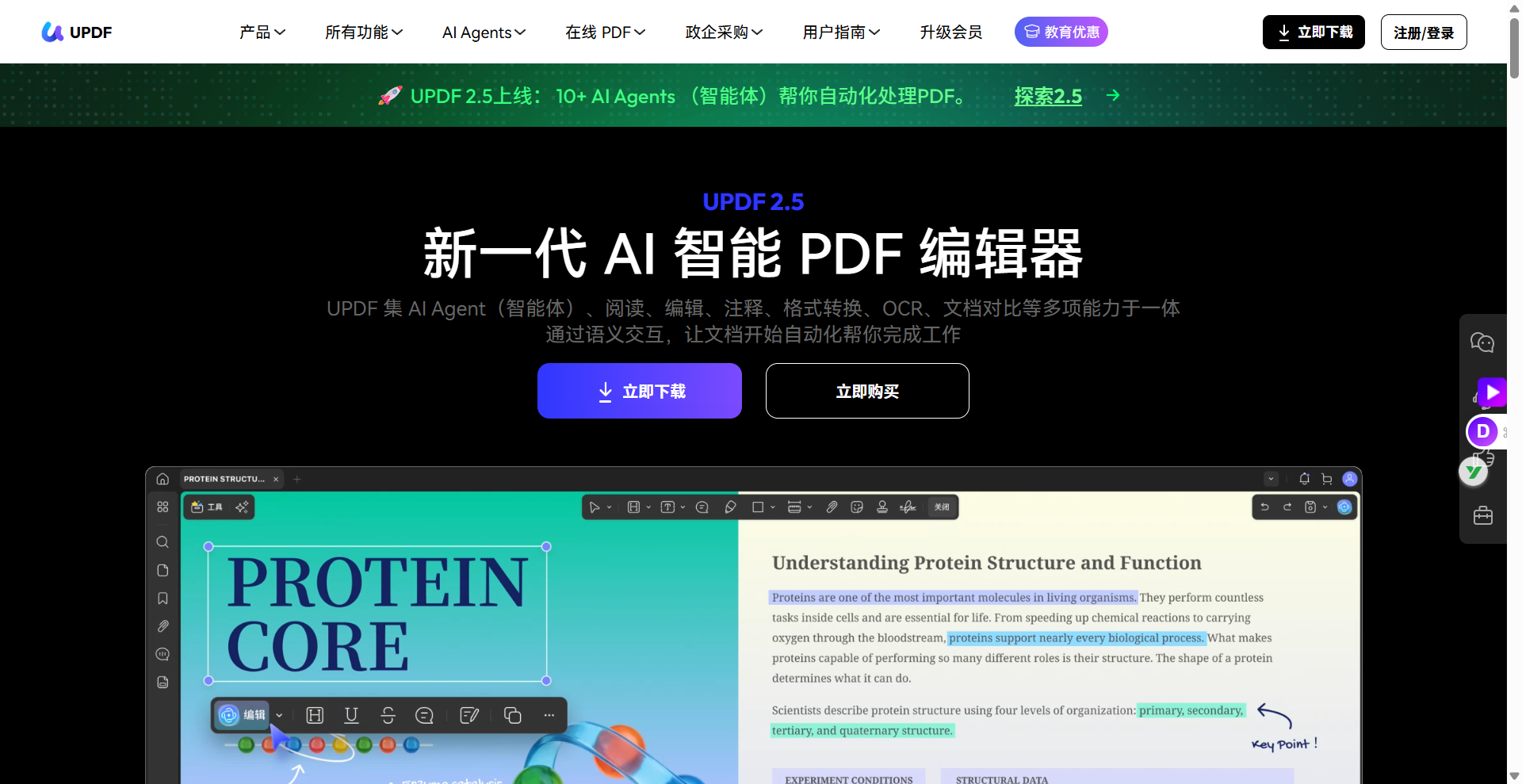Click the 立即购买 hero button
Screen dimensions: 1522x784
867,391
